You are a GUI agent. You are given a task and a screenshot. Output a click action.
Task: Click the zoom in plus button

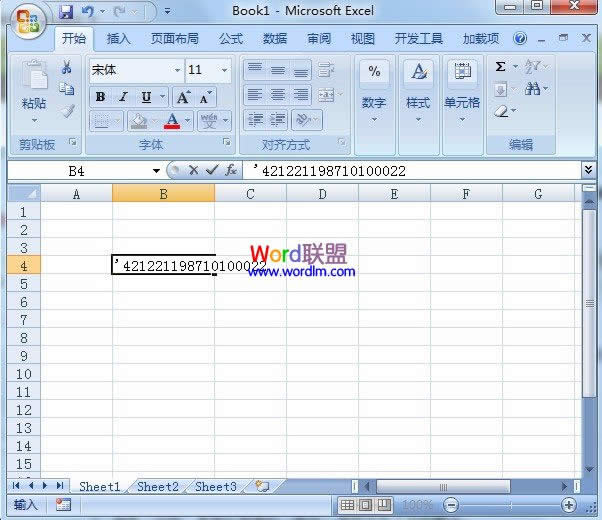569,505
